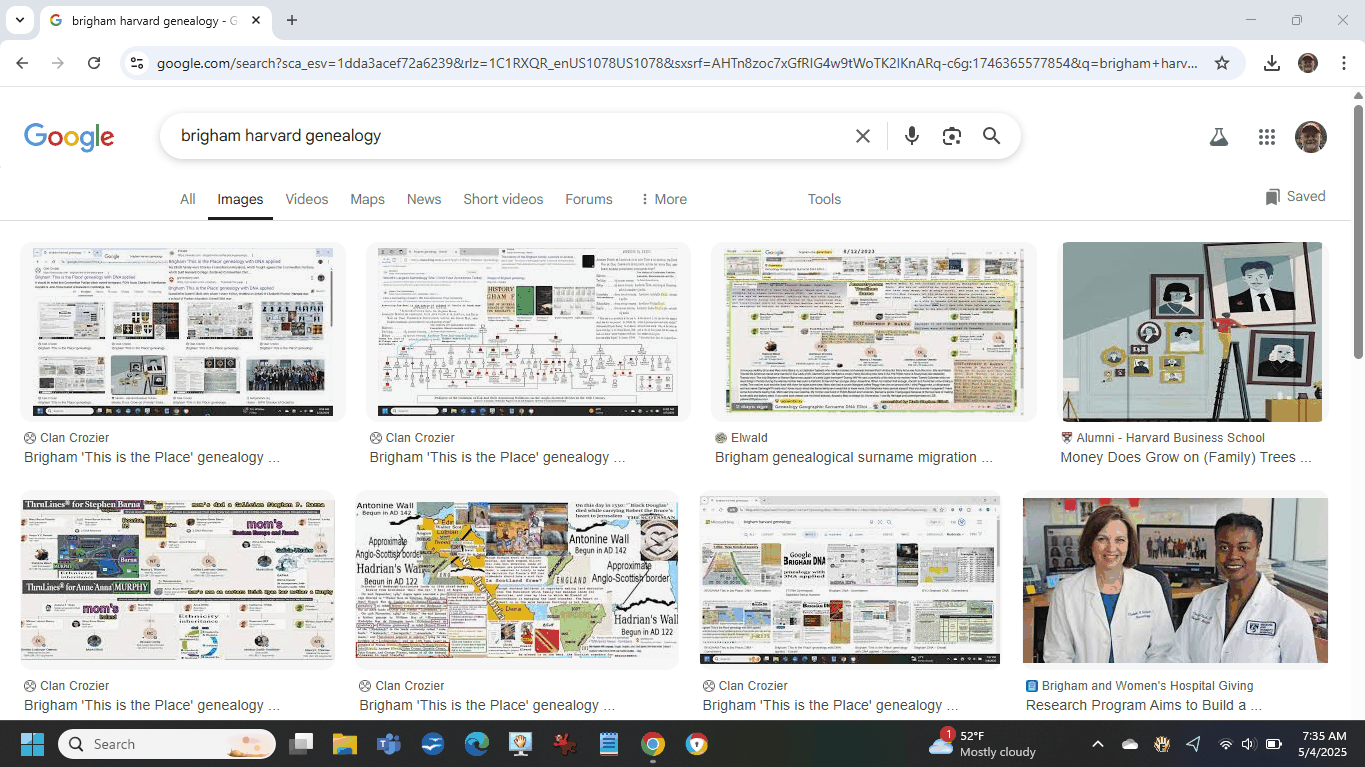The height and width of the screenshot is (767, 1365).
Task: Open Search Labs flask icon
Action: (1218, 137)
